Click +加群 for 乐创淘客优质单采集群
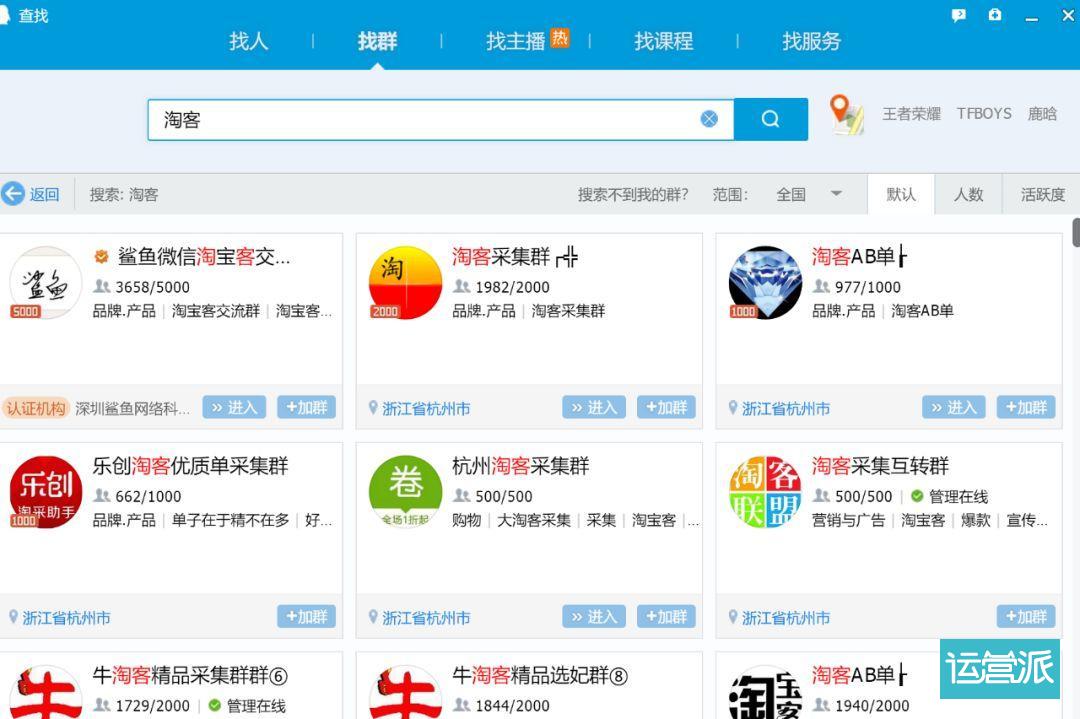 click(307, 616)
